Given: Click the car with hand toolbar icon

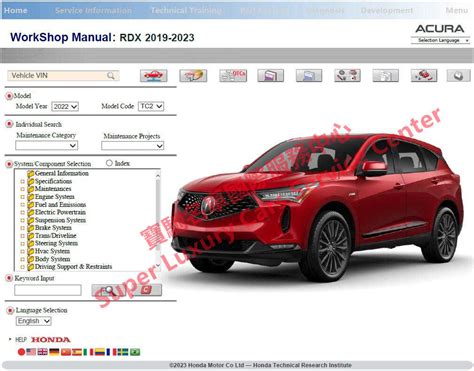Looking at the screenshot, I should point(193,76).
